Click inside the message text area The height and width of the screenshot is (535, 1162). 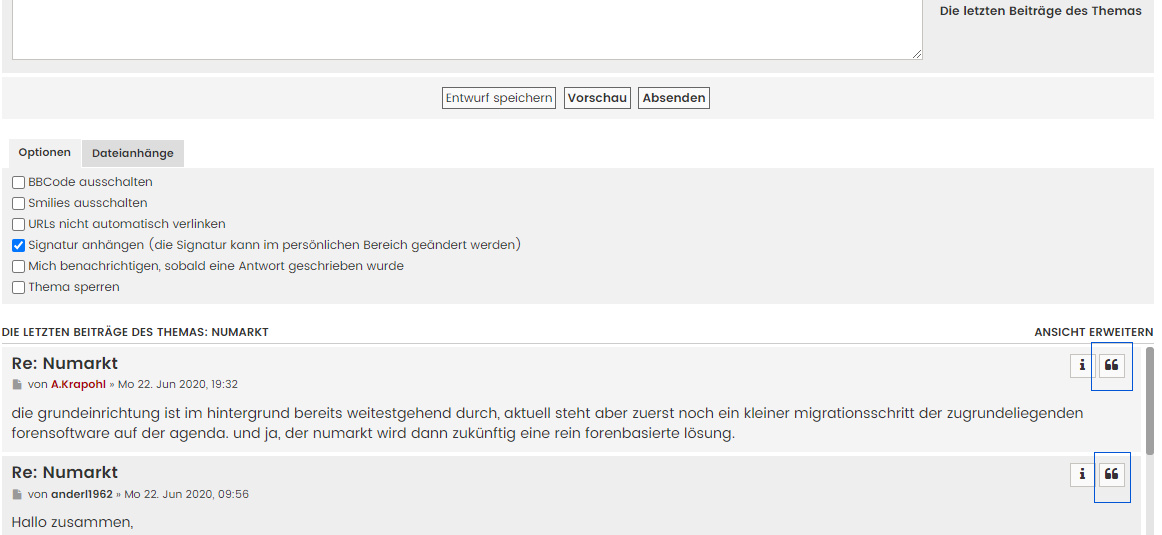point(467,28)
